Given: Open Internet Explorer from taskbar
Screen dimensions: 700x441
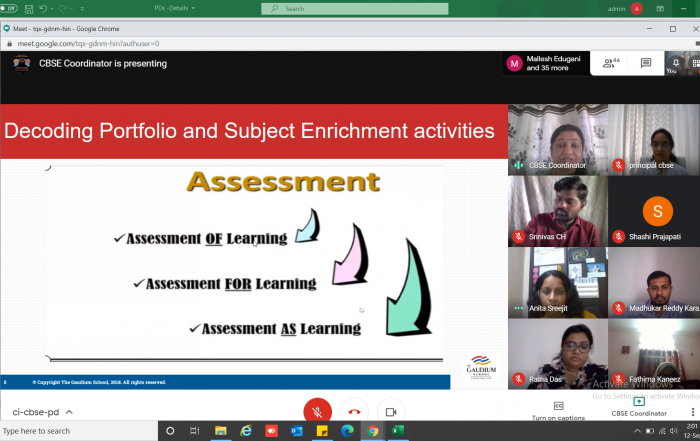Looking at the screenshot, I should 246,431.
